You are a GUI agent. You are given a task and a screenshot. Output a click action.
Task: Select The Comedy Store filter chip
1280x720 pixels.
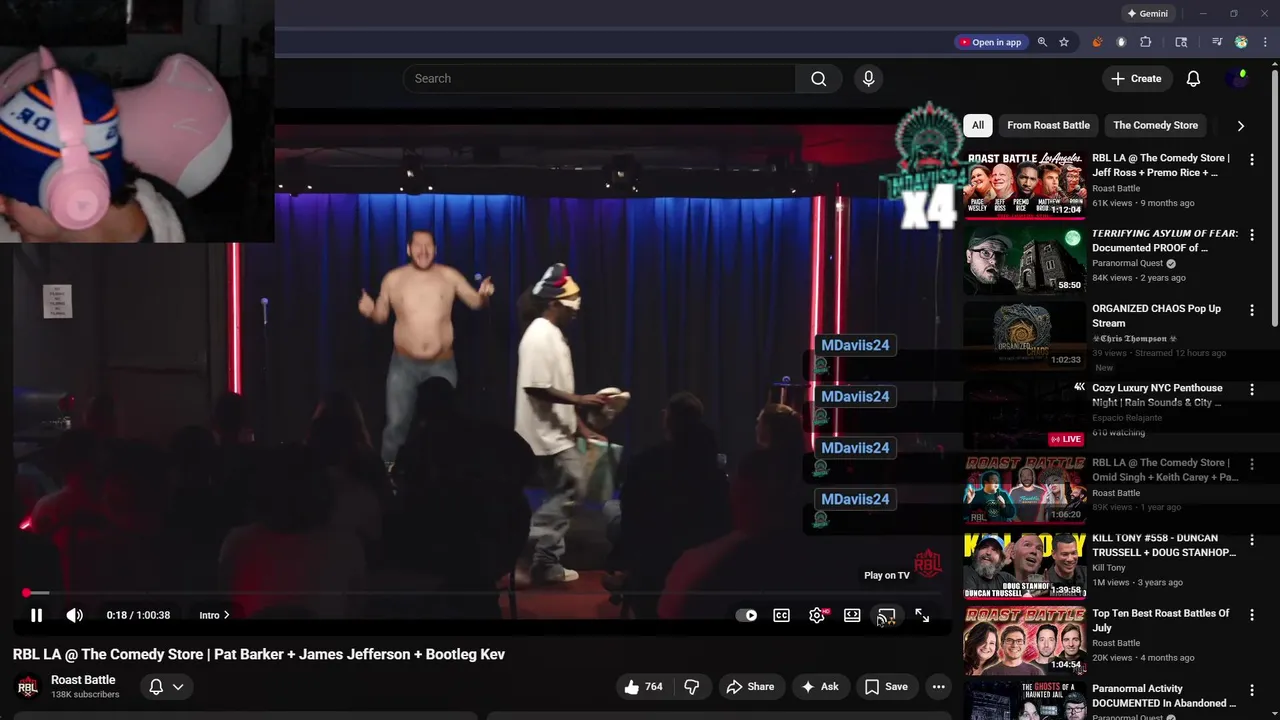click(1155, 125)
